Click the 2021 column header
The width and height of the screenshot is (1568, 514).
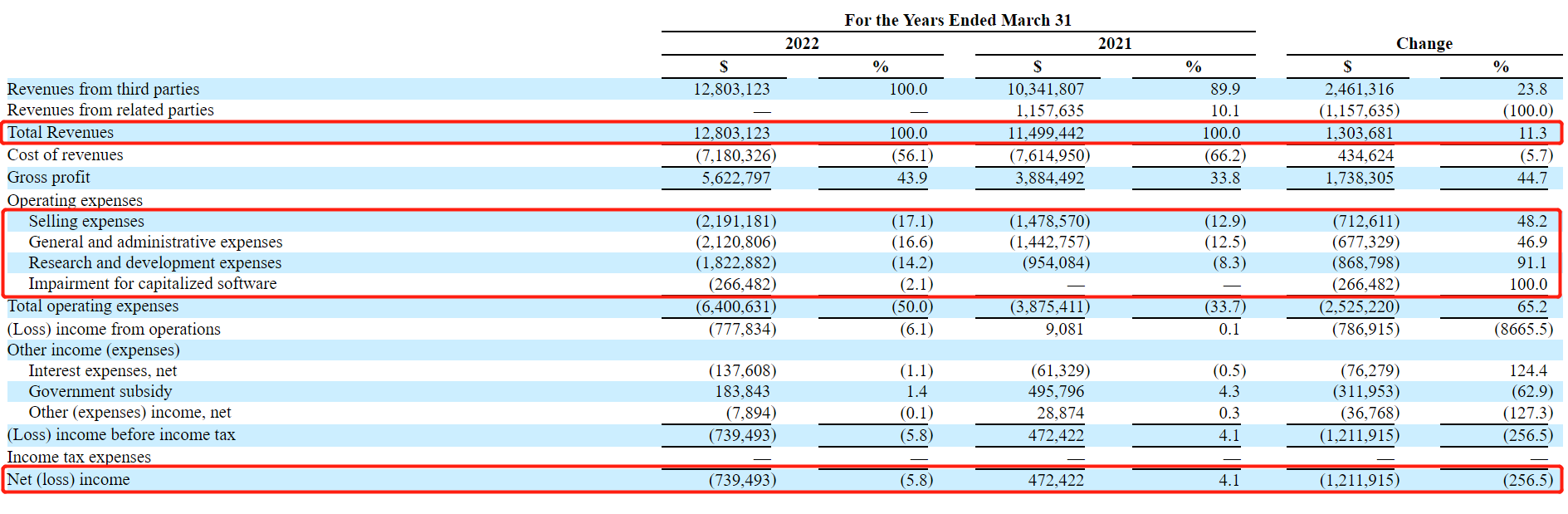click(x=1115, y=44)
